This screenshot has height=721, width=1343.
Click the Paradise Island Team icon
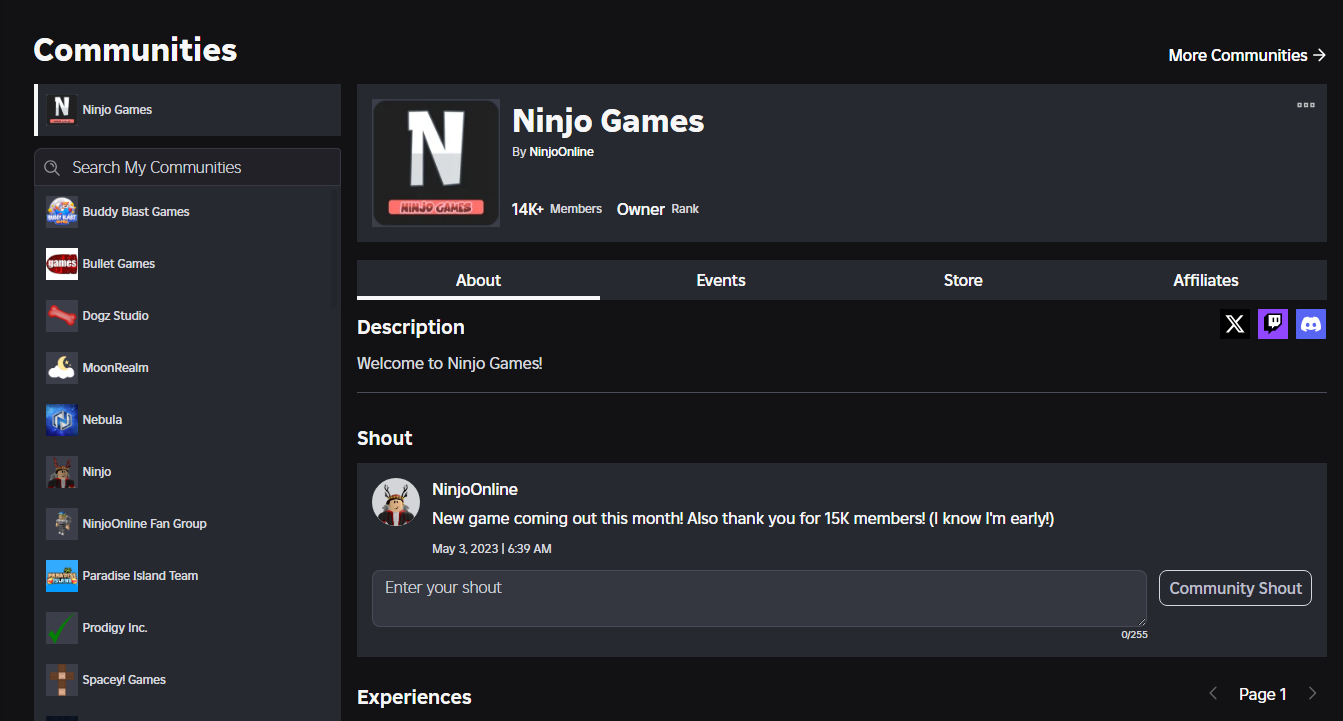61,575
